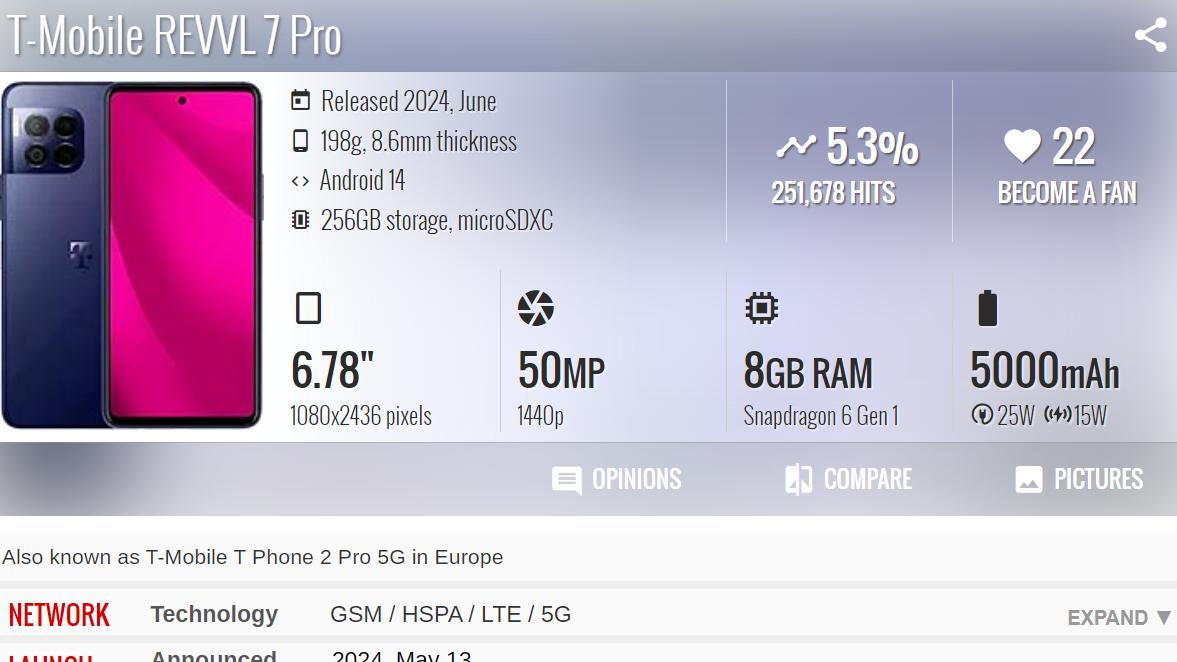Open the Compare tab
The width and height of the screenshot is (1177, 662).
[848, 480]
